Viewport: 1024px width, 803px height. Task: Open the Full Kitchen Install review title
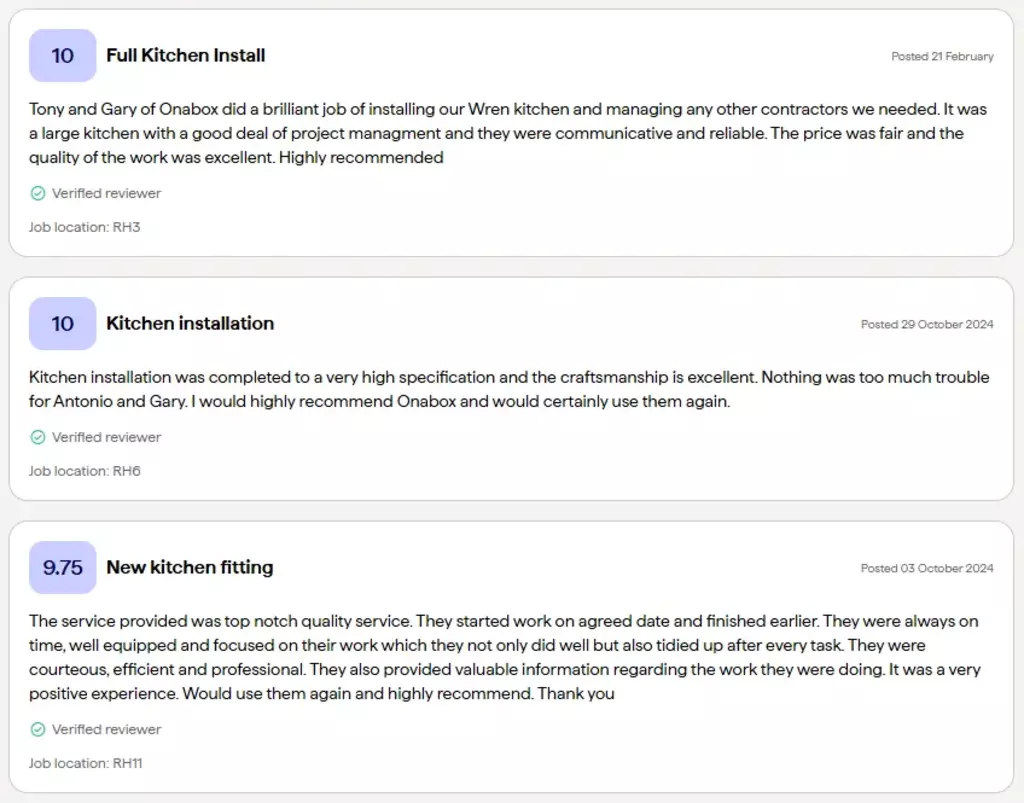[x=185, y=55]
